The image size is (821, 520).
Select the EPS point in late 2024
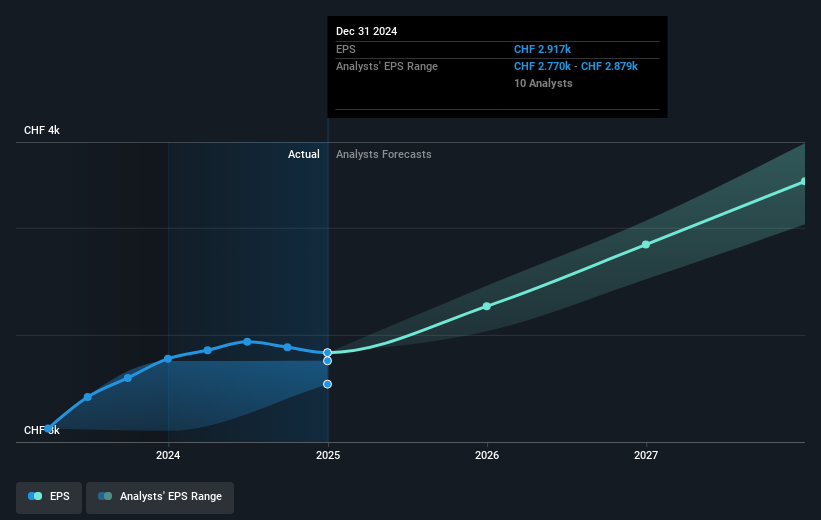287,347
